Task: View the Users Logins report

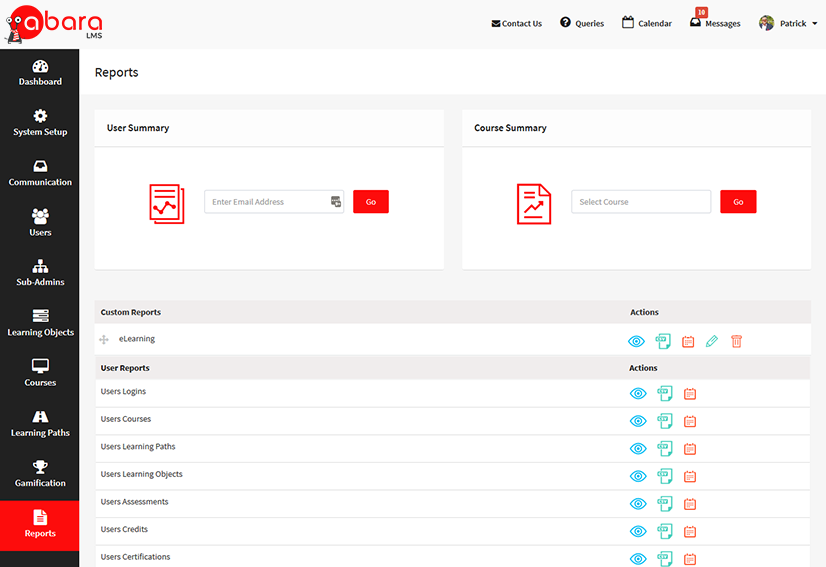Action: pyautogui.click(x=638, y=394)
